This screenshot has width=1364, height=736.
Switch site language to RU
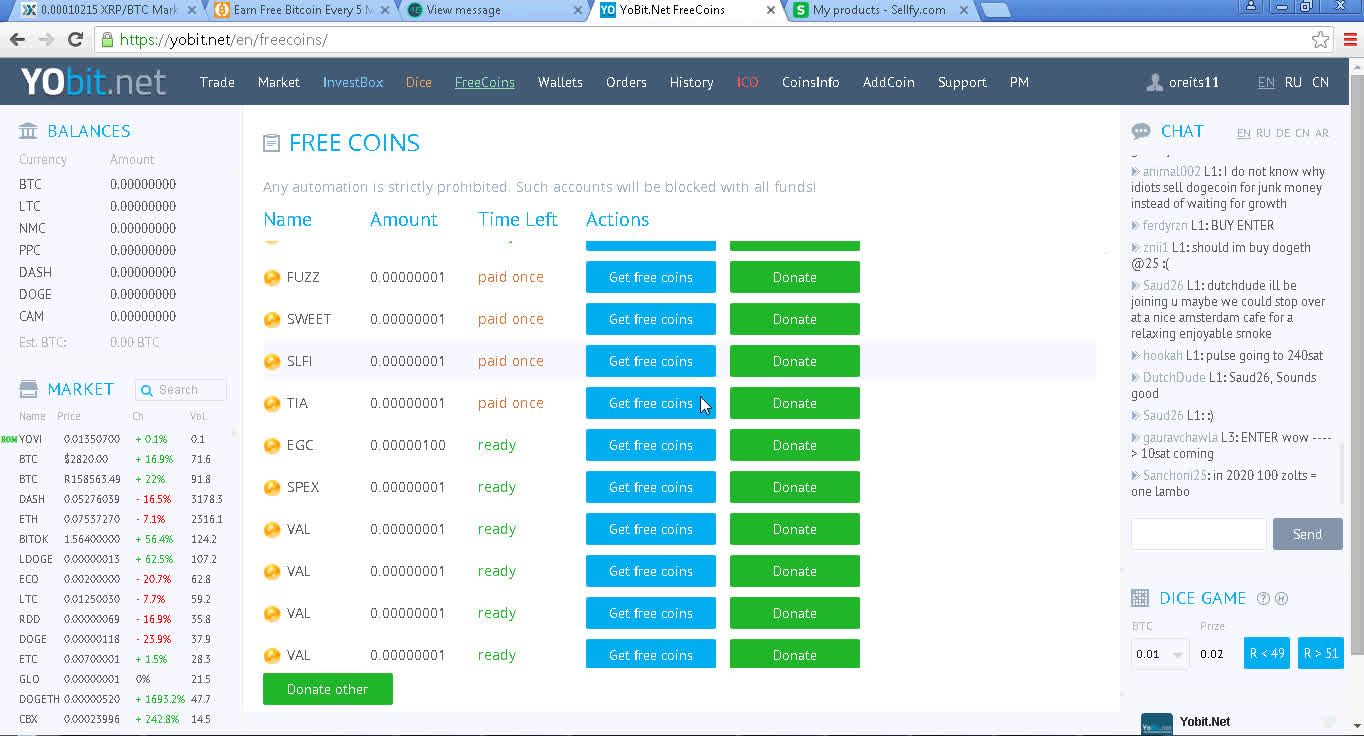(1293, 82)
